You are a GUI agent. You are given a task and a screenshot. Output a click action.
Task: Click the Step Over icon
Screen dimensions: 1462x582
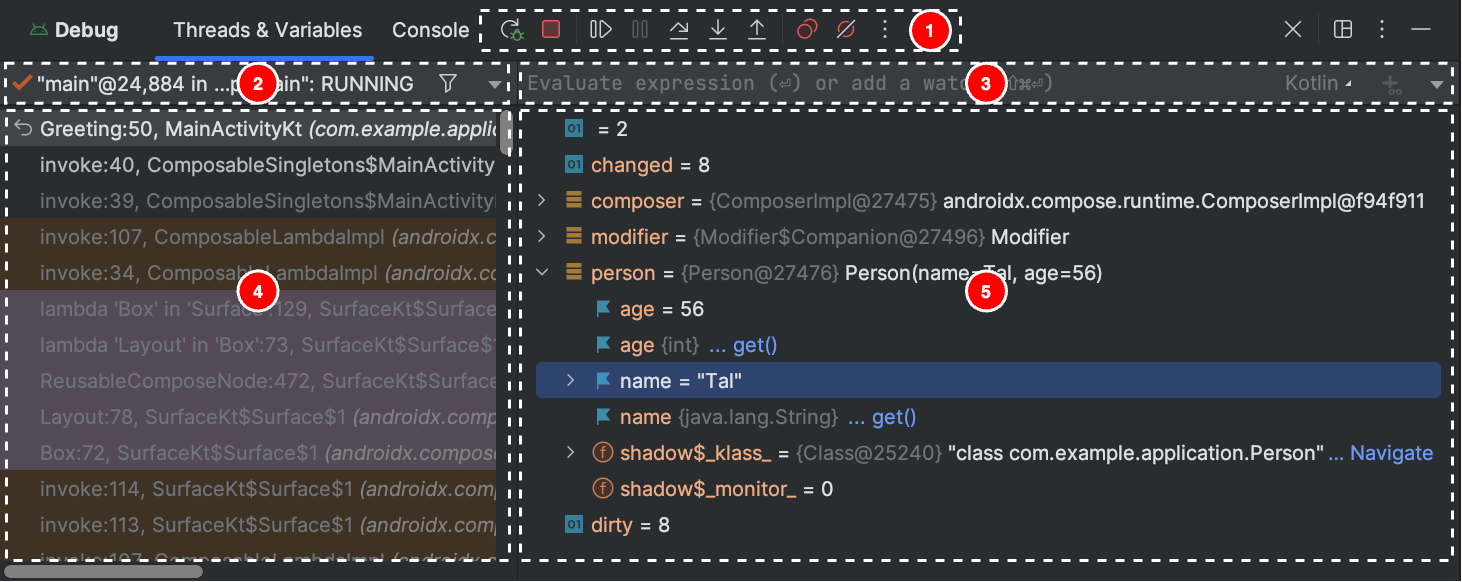pos(679,30)
